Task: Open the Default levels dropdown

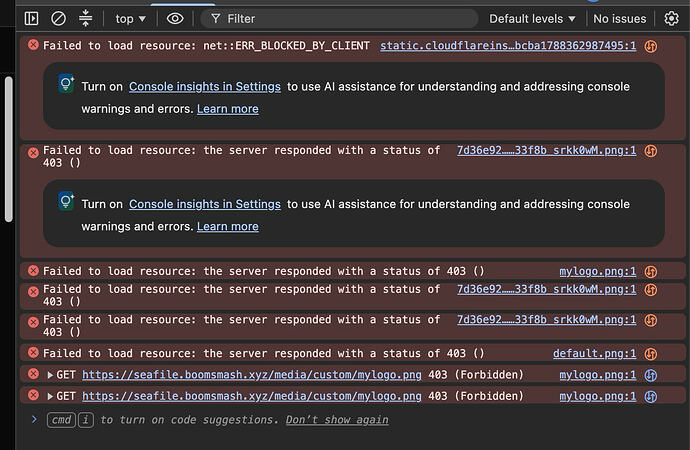Action: tap(532, 19)
